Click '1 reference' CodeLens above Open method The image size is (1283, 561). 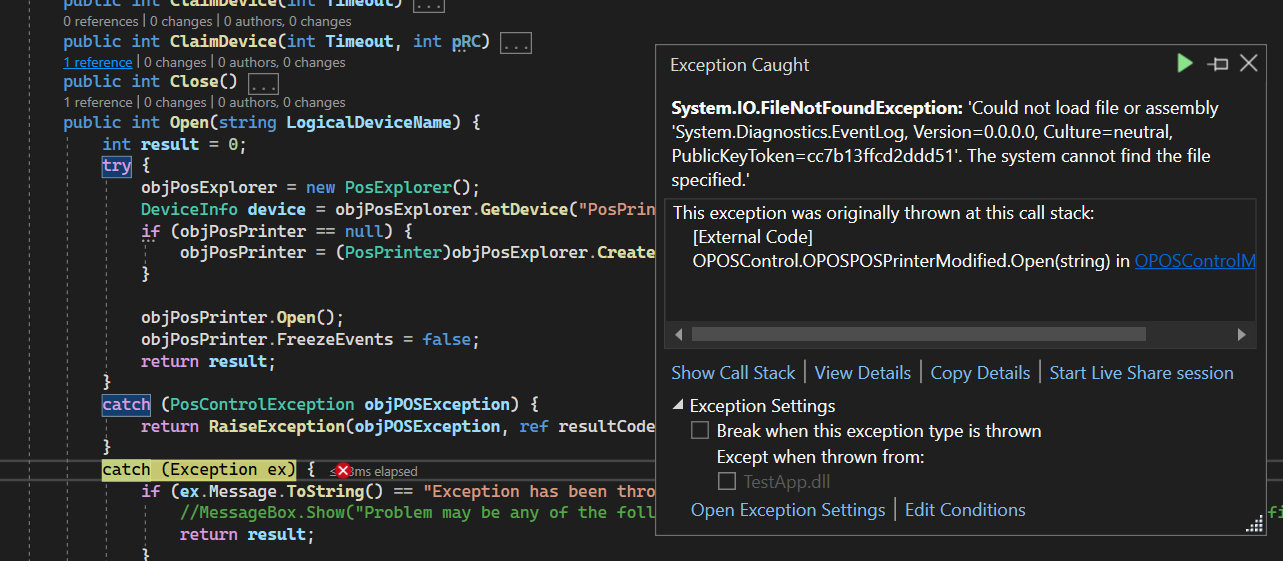point(98,102)
